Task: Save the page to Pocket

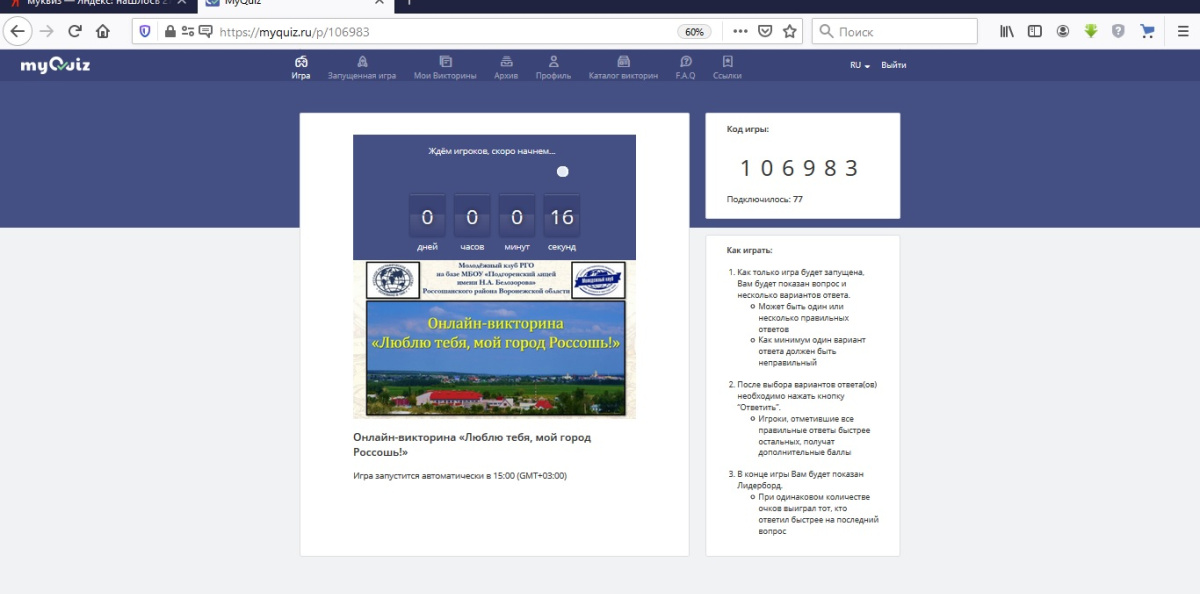Action: 765,31
